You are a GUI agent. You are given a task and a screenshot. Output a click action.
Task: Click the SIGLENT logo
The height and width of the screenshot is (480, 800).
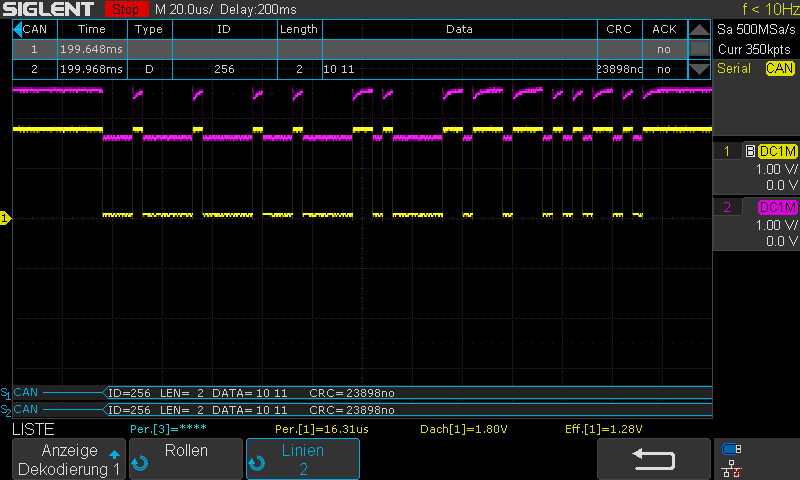coord(48,9)
